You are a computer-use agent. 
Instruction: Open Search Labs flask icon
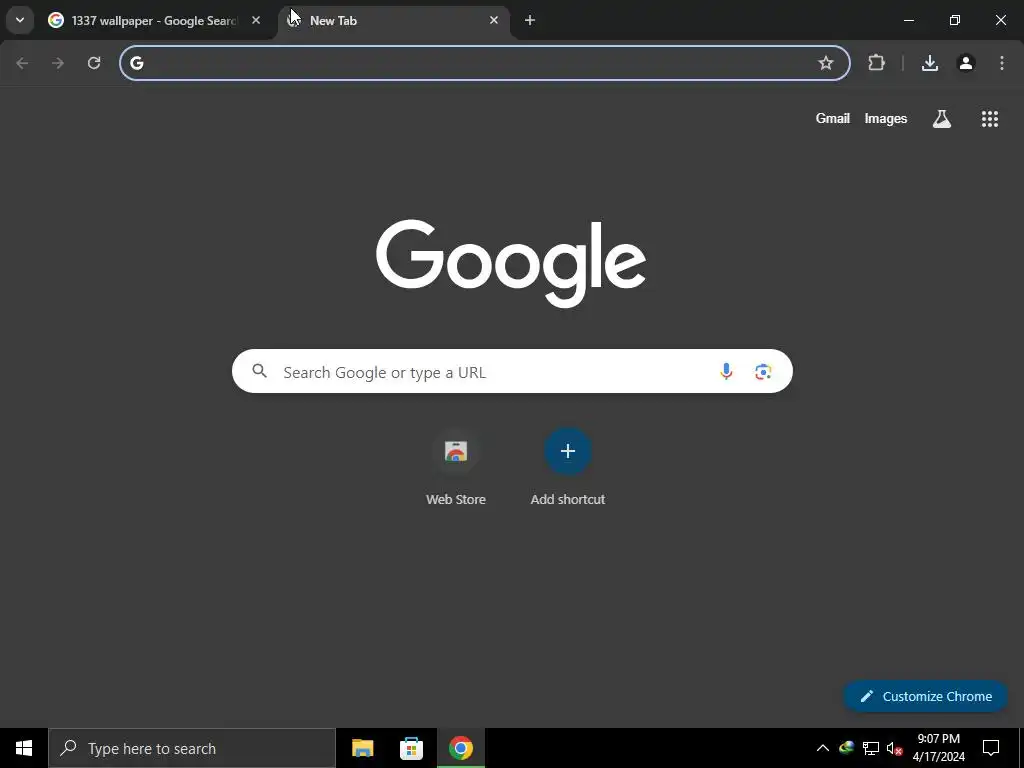click(942, 119)
